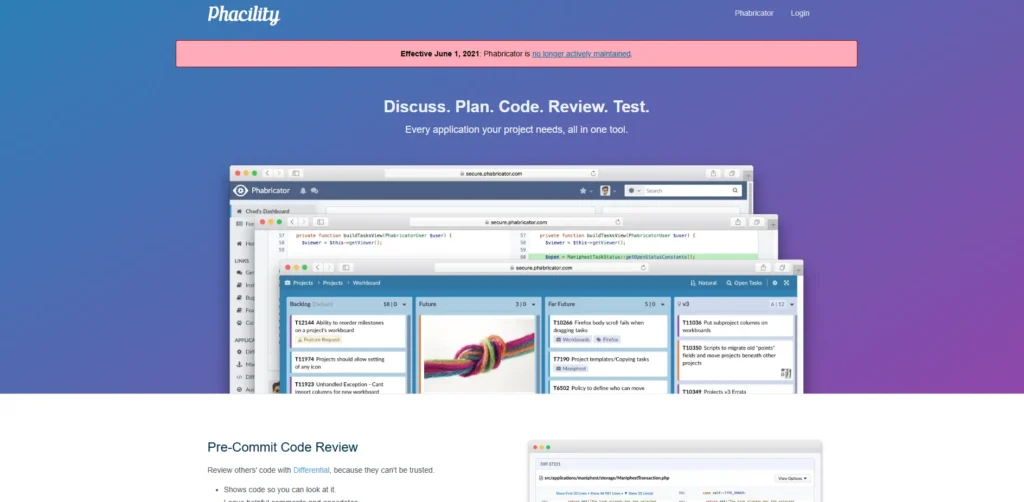Click the tabs overview icon in the front Workboard window
The height and width of the screenshot is (502, 1024).
pyautogui.click(x=781, y=267)
